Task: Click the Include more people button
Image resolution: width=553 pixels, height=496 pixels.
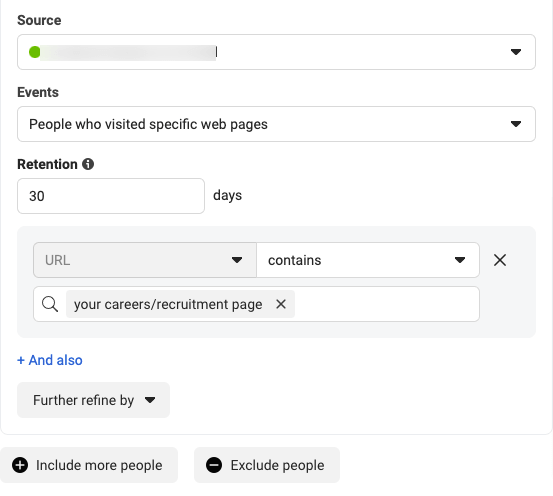Action: point(89,465)
